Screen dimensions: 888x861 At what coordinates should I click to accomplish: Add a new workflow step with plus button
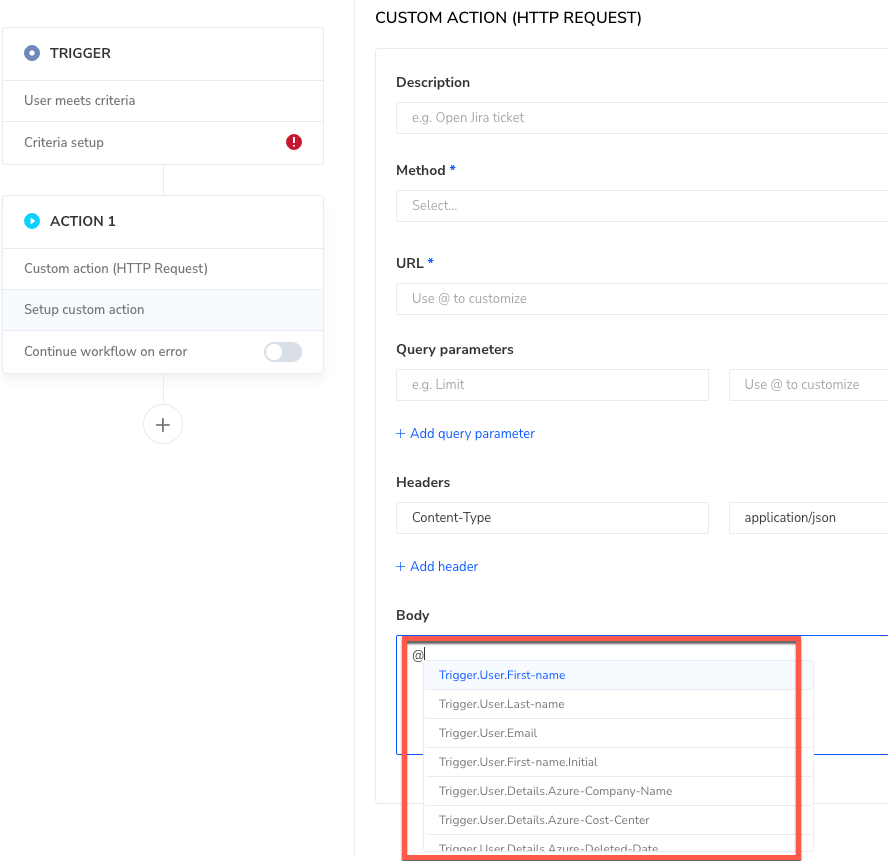point(163,424)
